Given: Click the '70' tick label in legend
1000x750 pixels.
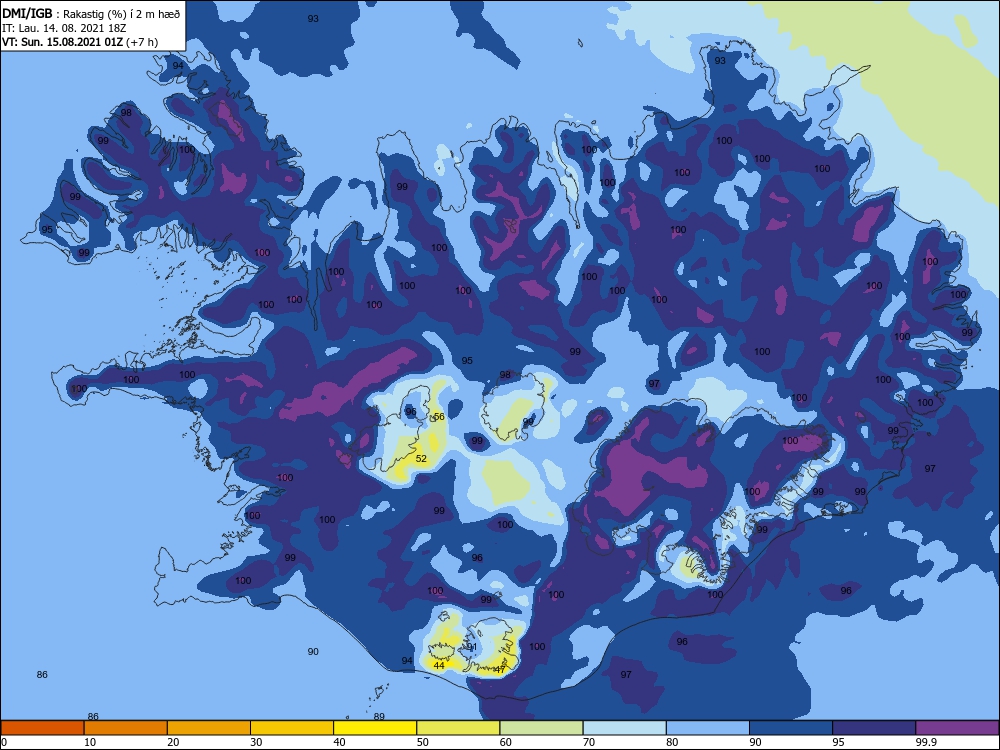Looking at the screenshot, I should pyautogui.click(x=589, y=742).
